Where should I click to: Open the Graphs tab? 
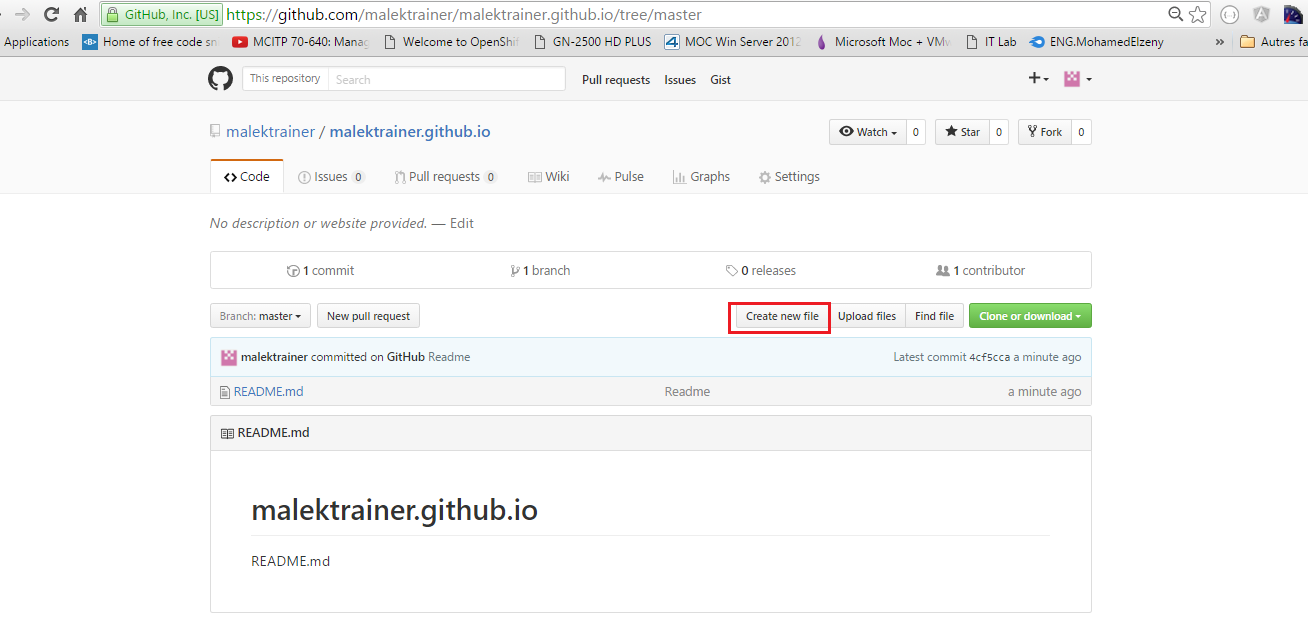(701, 177)
